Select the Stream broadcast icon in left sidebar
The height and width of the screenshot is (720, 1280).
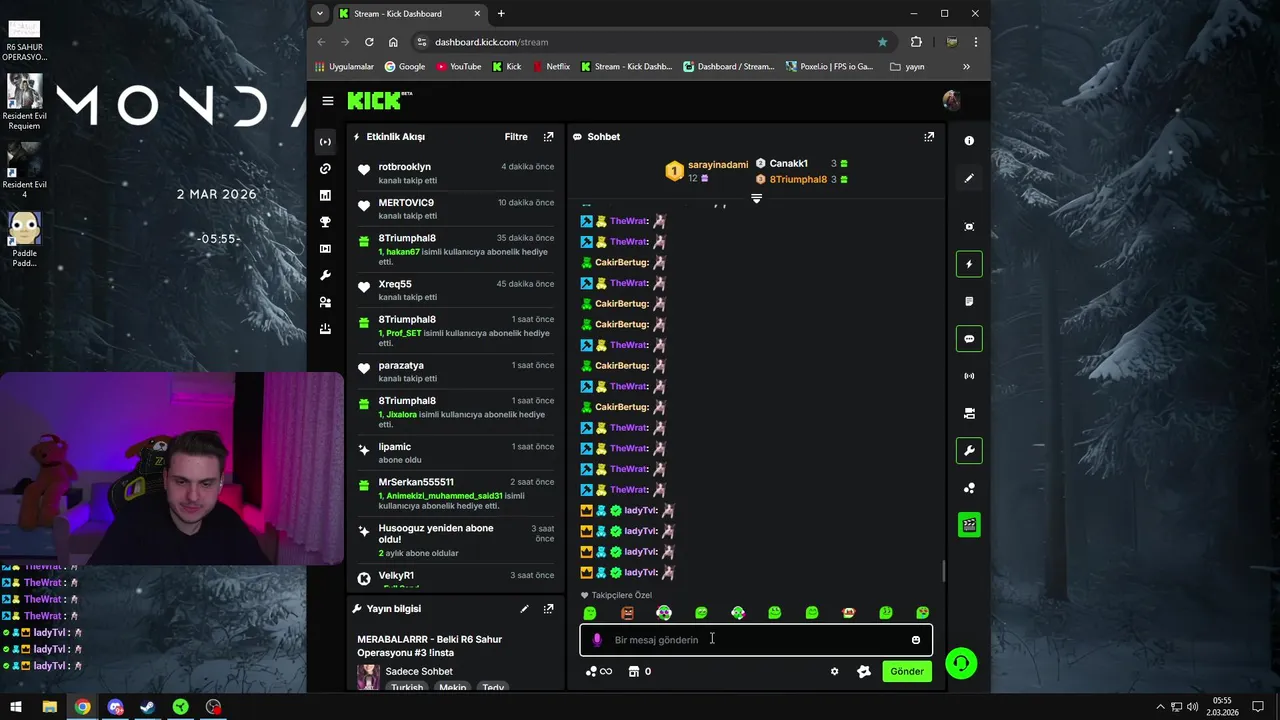(325, 142)
